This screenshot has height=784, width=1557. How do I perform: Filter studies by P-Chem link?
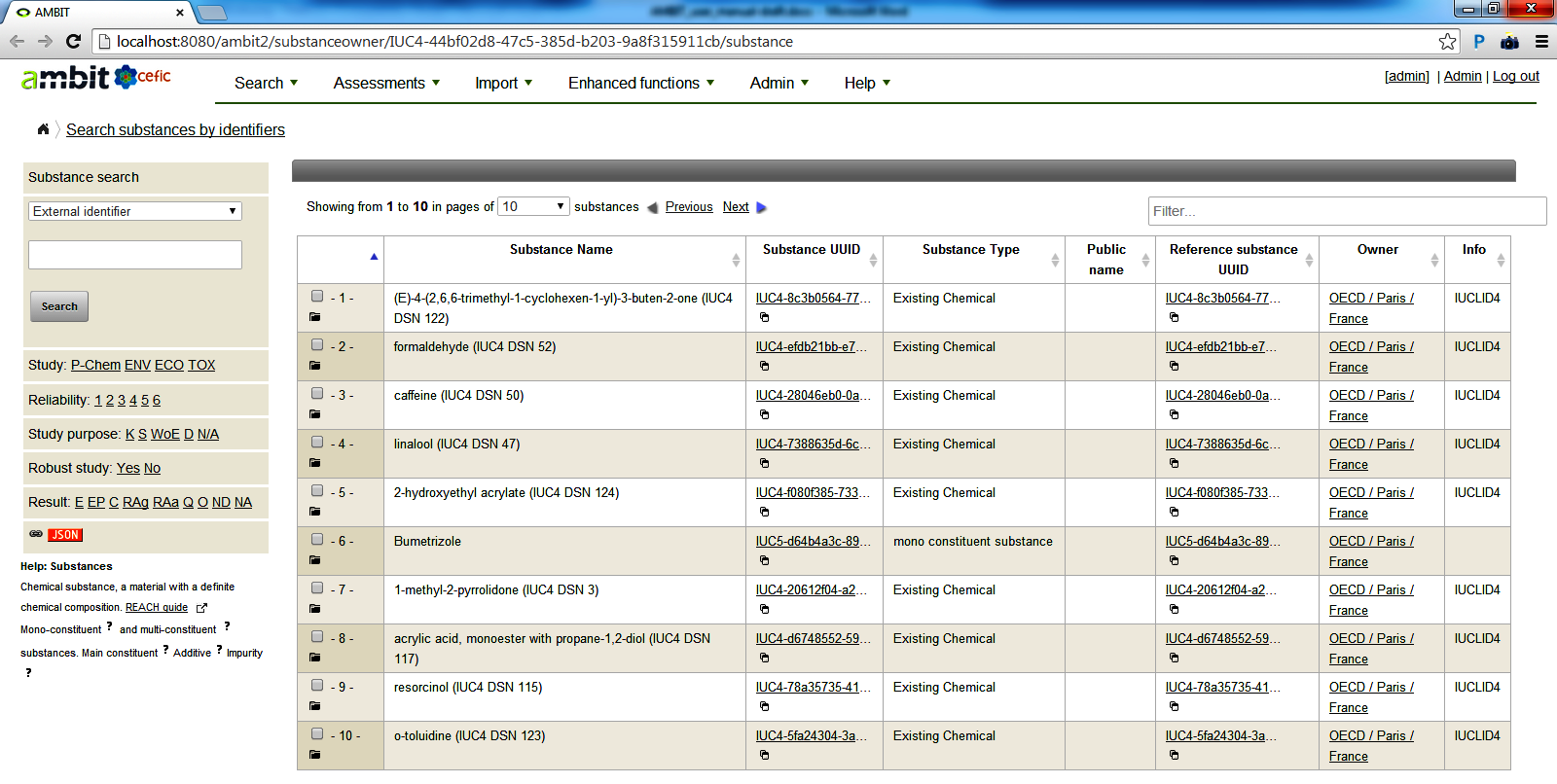point(95,365)
